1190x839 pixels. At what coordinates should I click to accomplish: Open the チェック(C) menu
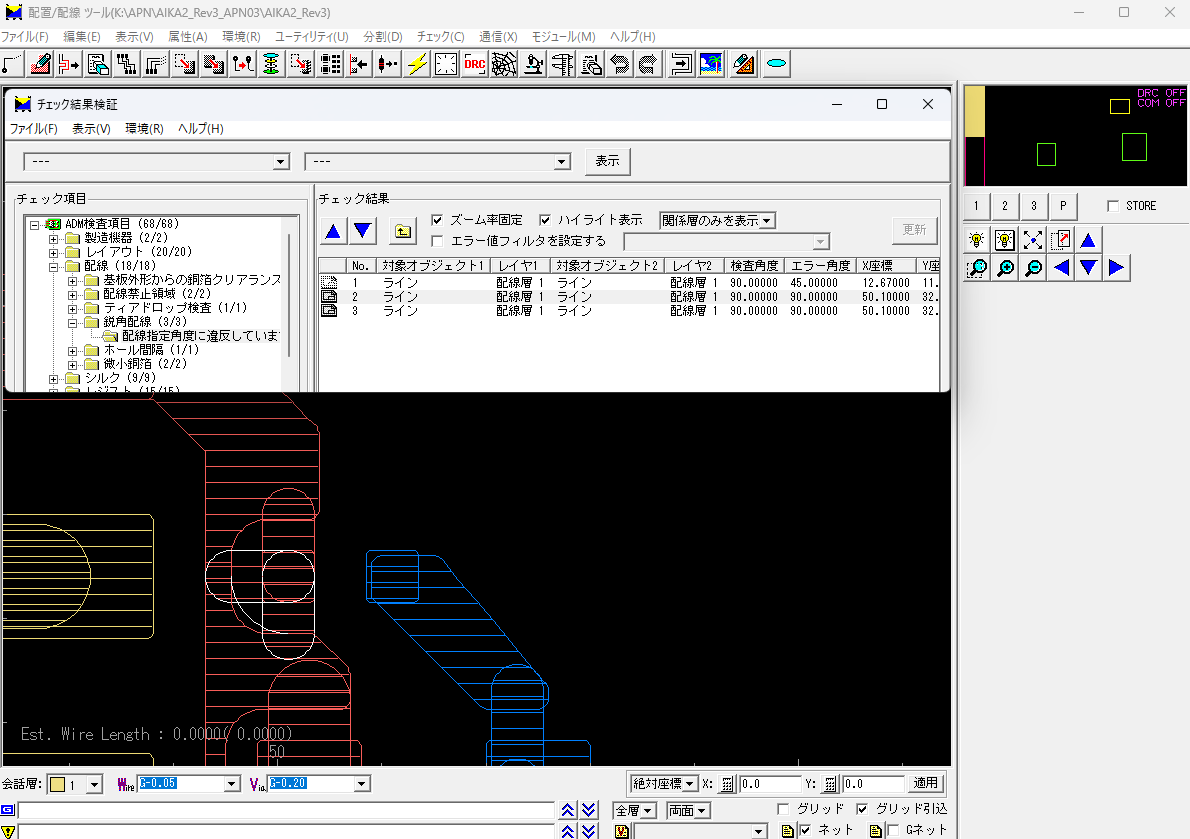pyautogui.click(x=438, y=36)
